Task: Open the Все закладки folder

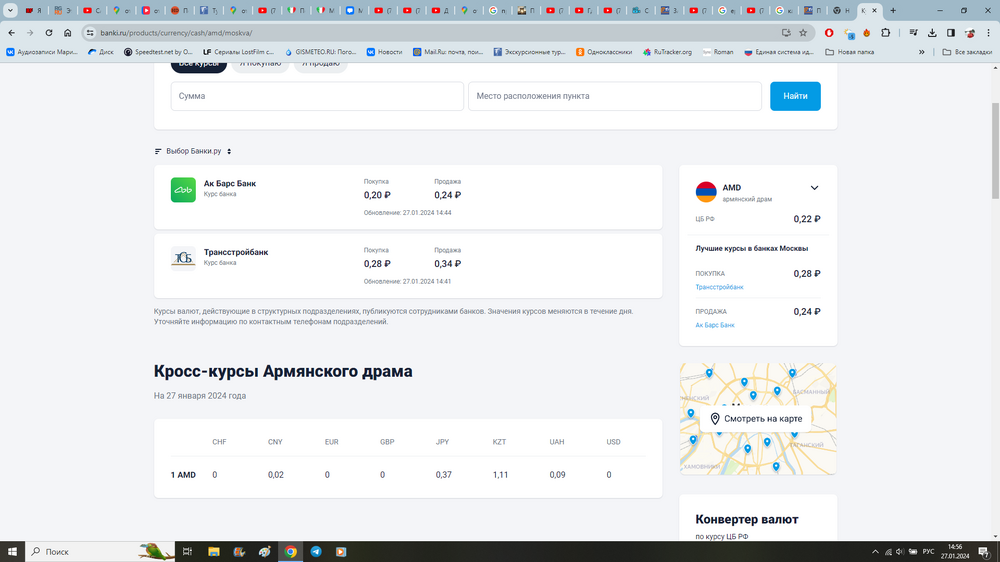Action: point(967,52)
